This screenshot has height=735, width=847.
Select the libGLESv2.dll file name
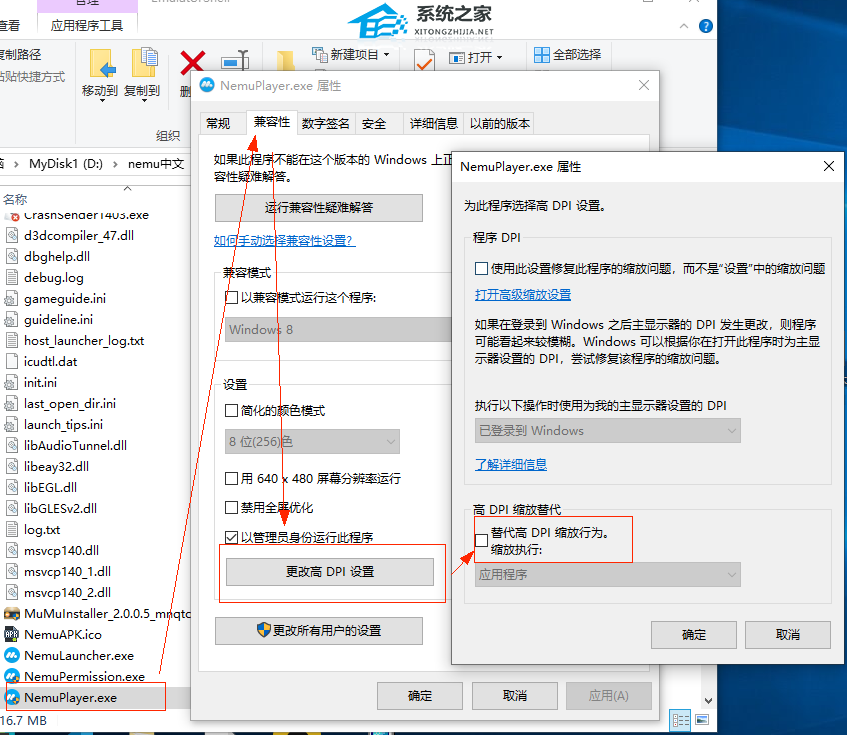[x=60, y=508]
